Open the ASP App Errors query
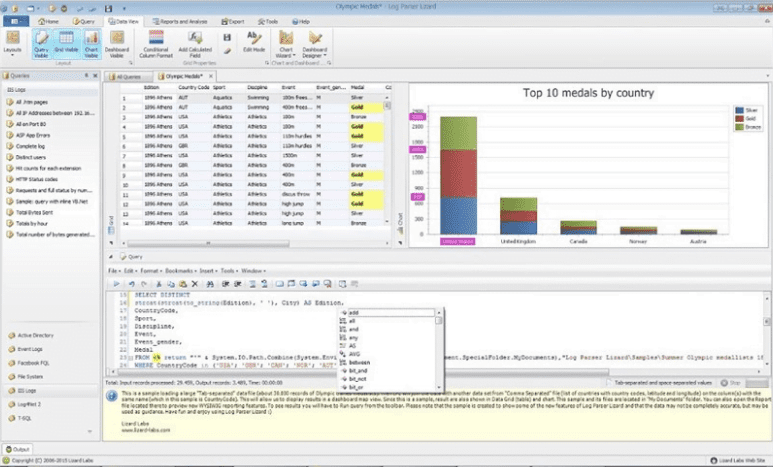 [33, 135]
